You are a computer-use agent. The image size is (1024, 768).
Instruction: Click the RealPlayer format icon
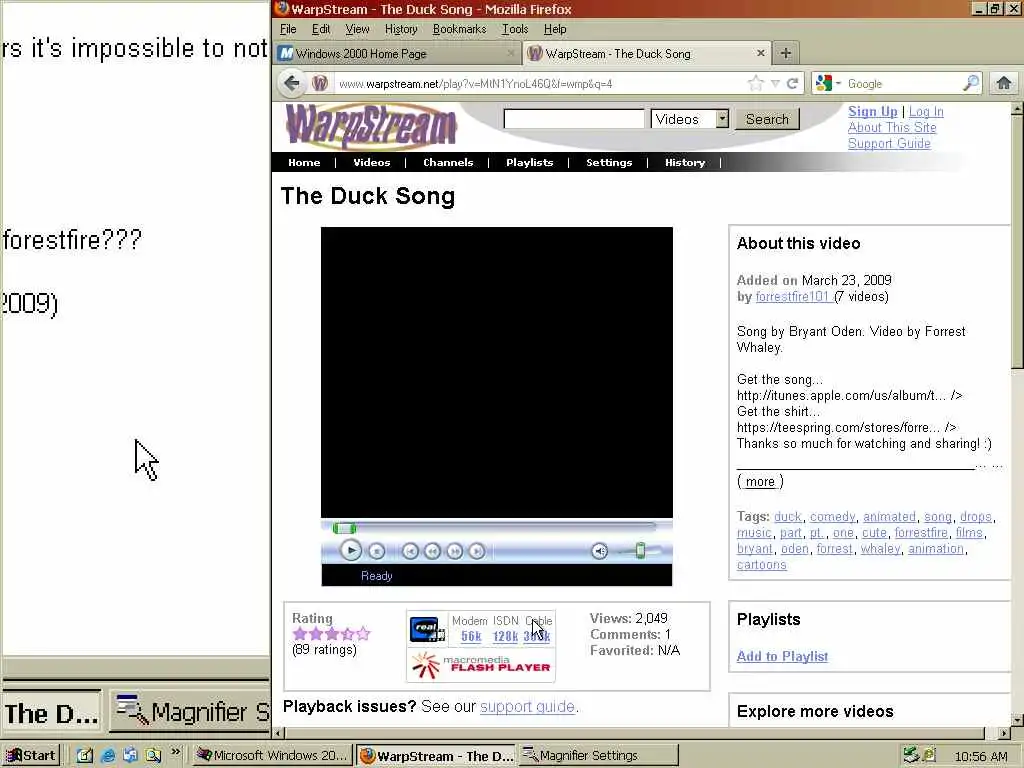(x=428, y=630)
